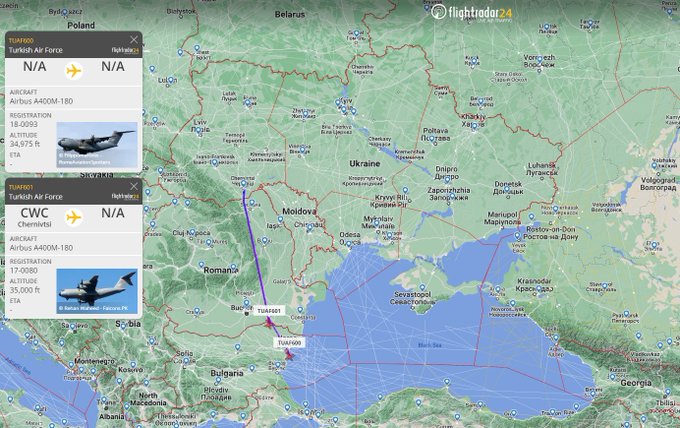Click Dnipro airport pin
680x428 pixels.
tap(447, 179)
